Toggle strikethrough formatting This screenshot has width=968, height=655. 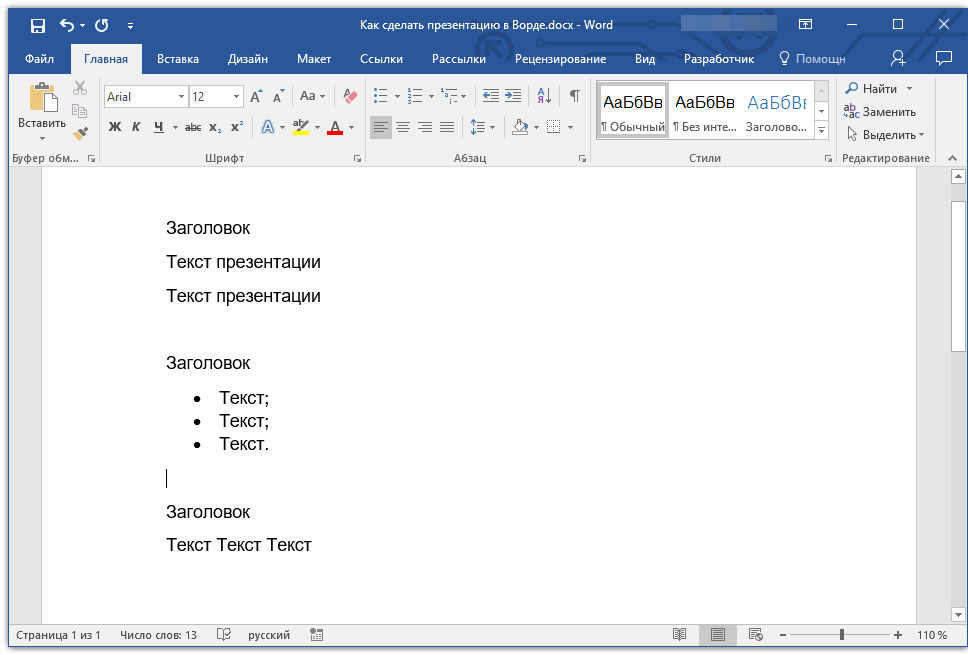(x=193, y=127)
